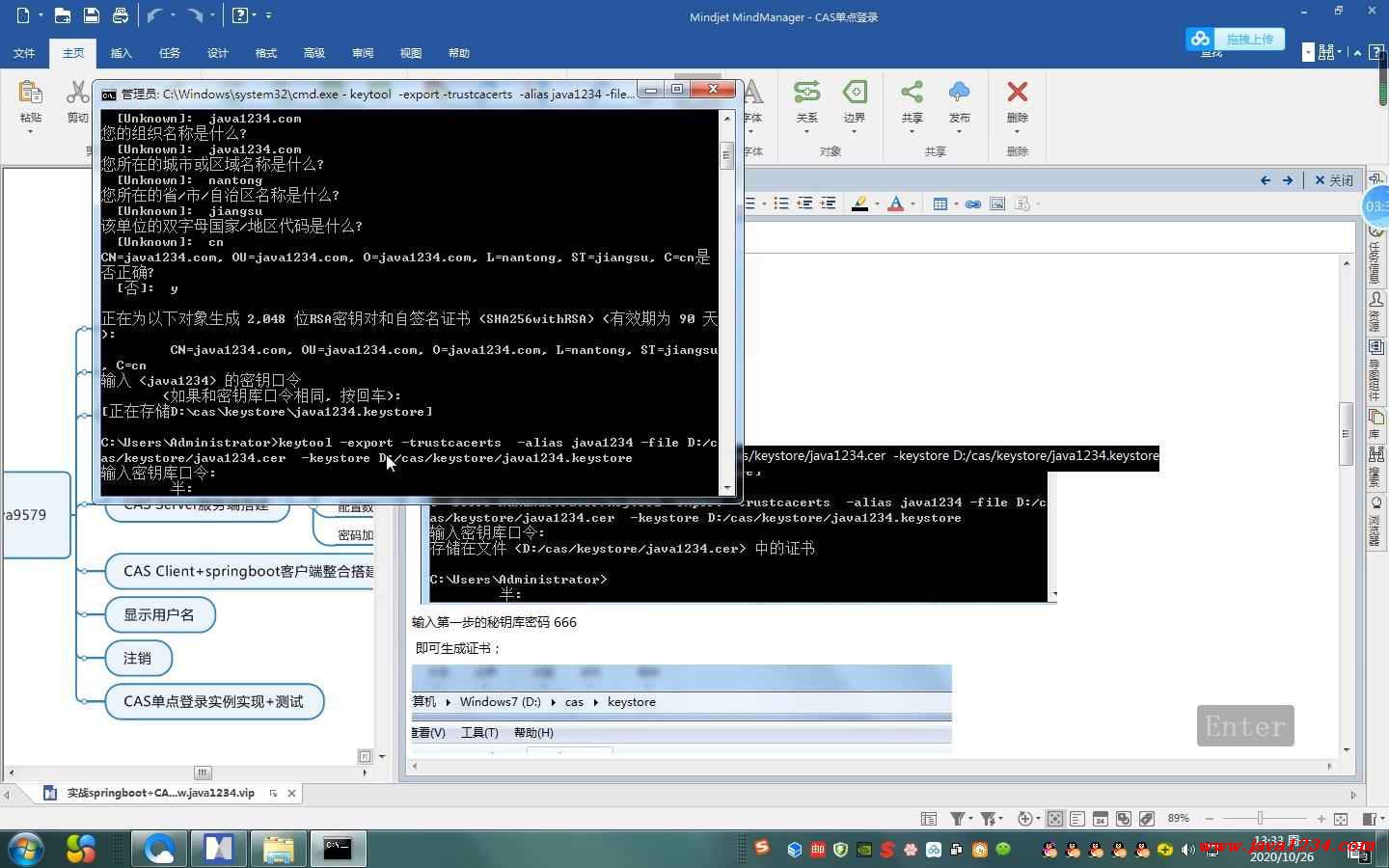This screenshot has height=868, width=1389.
Task: Click the red 删除 delete icon
Action: [1017, 93]
